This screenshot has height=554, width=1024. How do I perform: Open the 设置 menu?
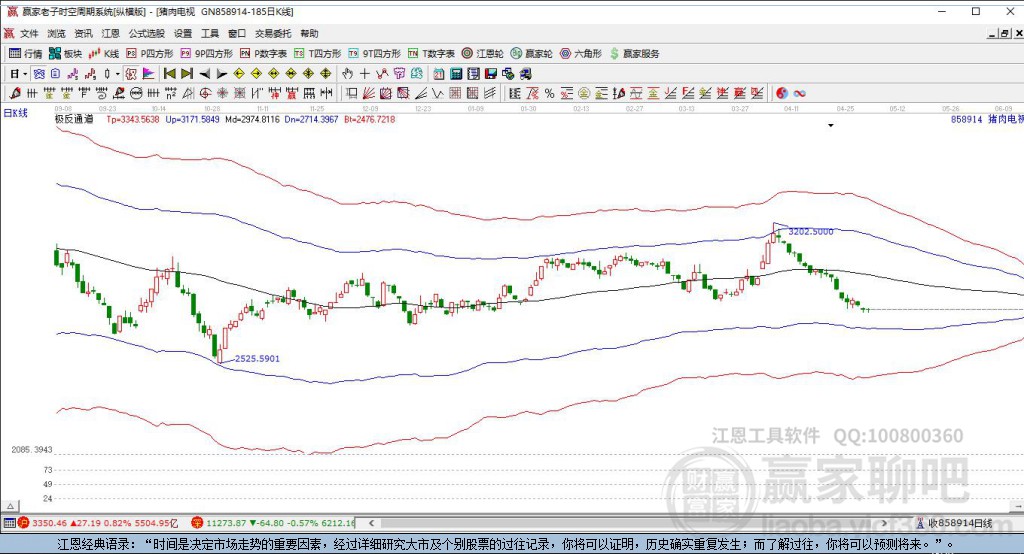click(x=183, y=33)
